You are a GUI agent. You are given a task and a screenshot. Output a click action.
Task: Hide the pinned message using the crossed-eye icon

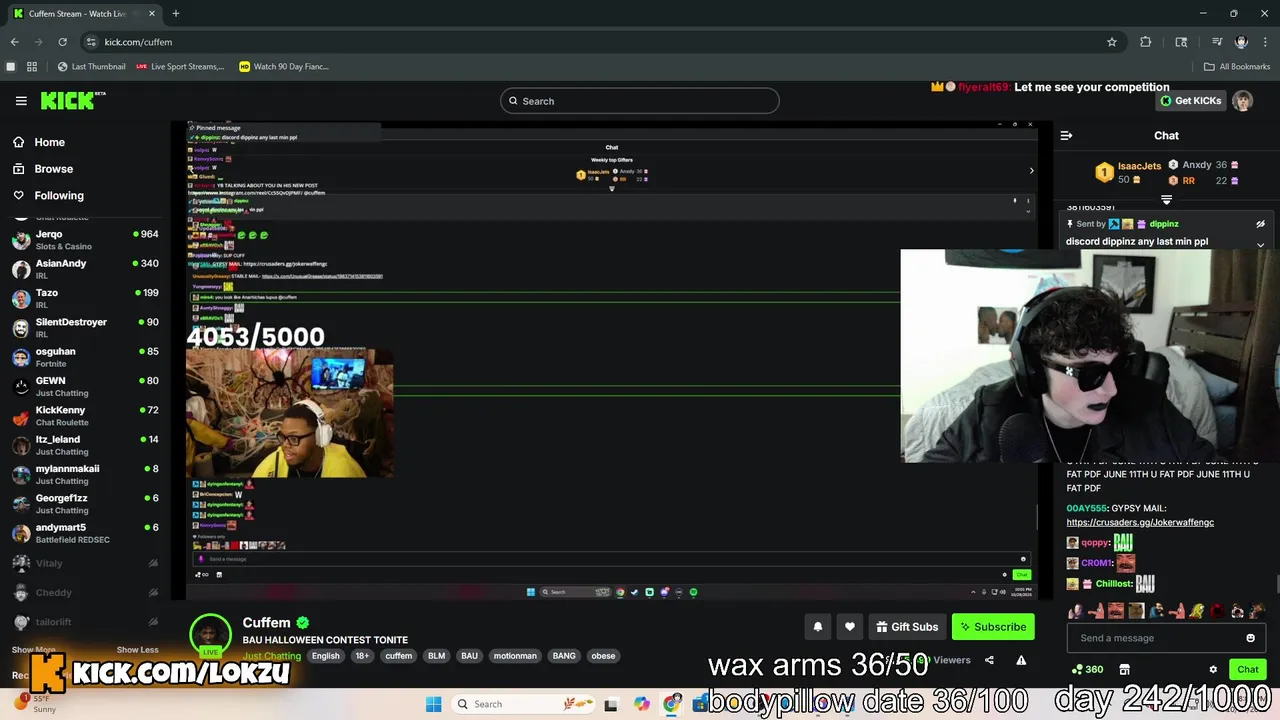[x=1260, y=224]
